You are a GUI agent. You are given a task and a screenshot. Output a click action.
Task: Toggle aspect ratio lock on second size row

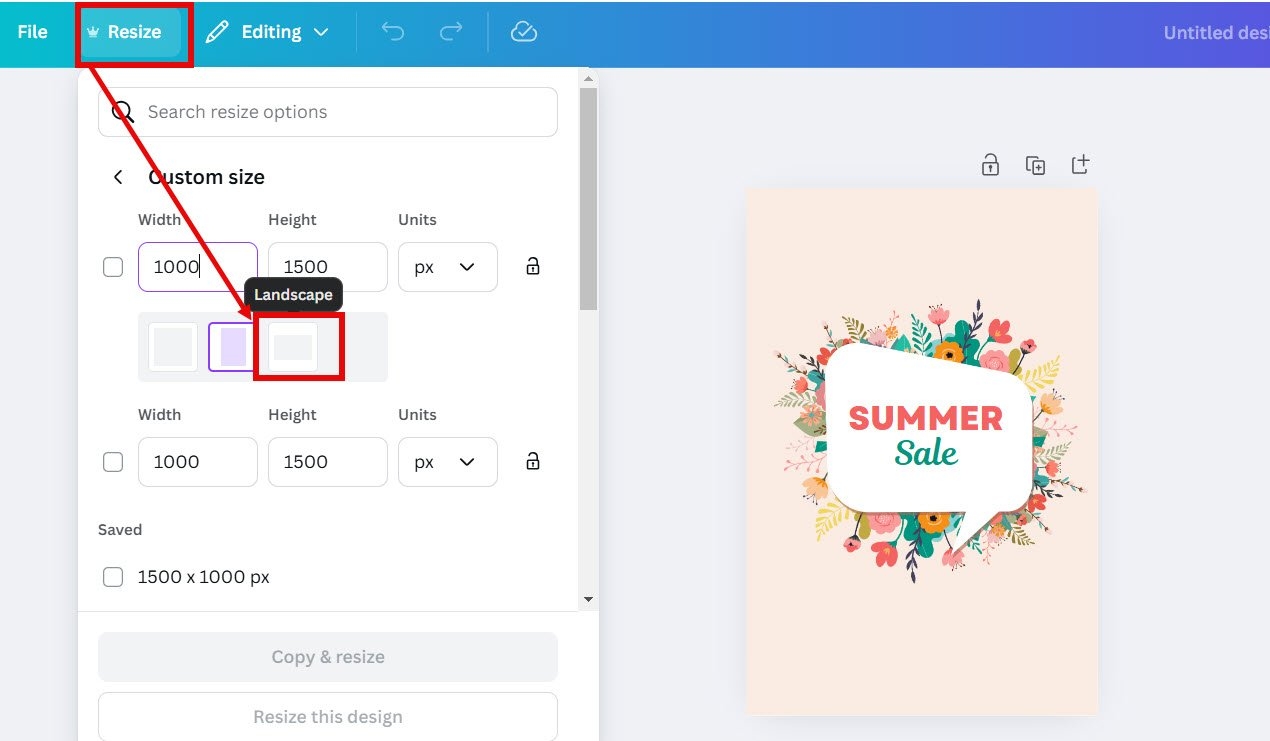click(533, 462)
